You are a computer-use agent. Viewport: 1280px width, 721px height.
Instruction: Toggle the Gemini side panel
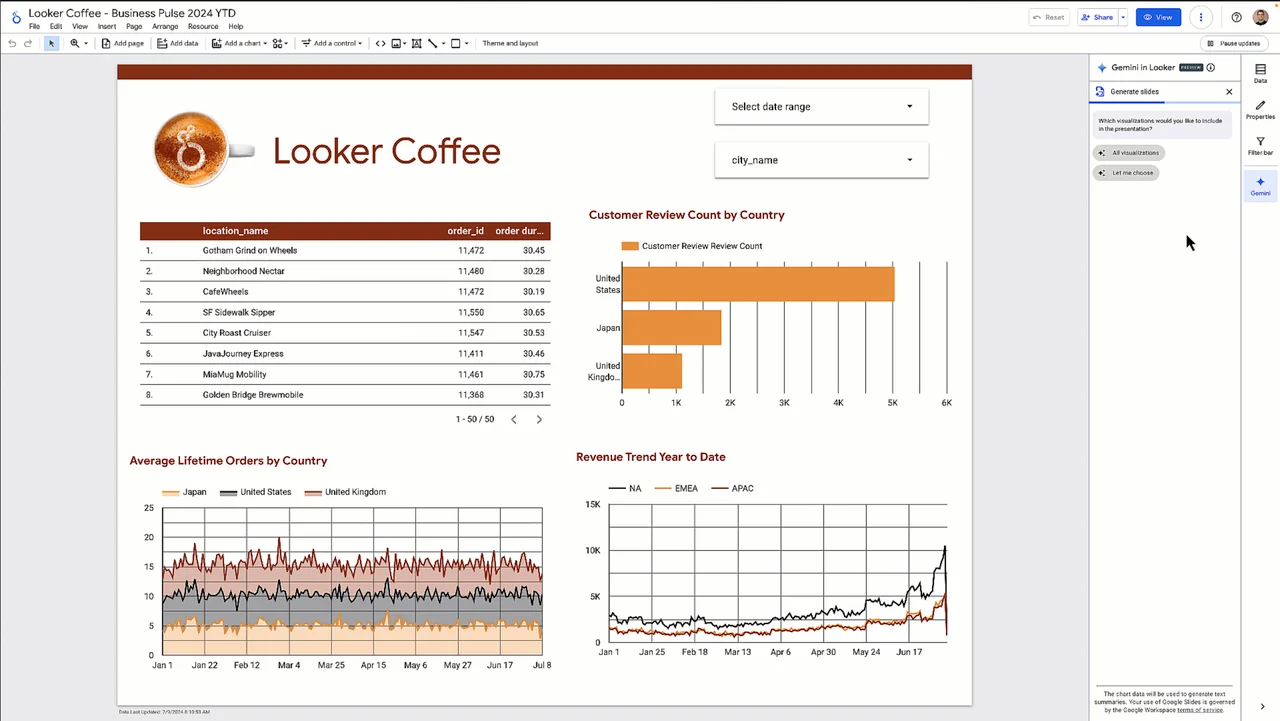[x=1260, y=186]
